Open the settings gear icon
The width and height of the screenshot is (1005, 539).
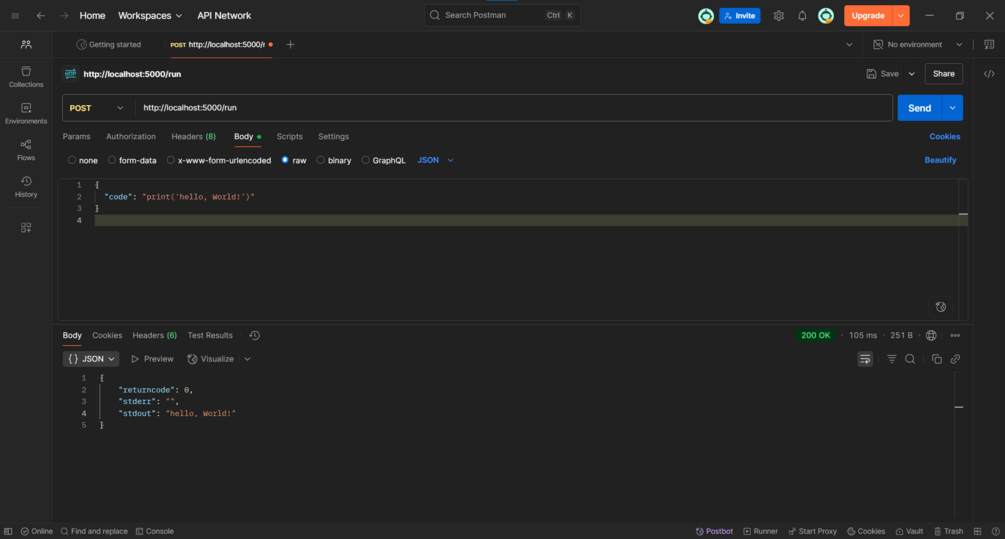point(778,15)
